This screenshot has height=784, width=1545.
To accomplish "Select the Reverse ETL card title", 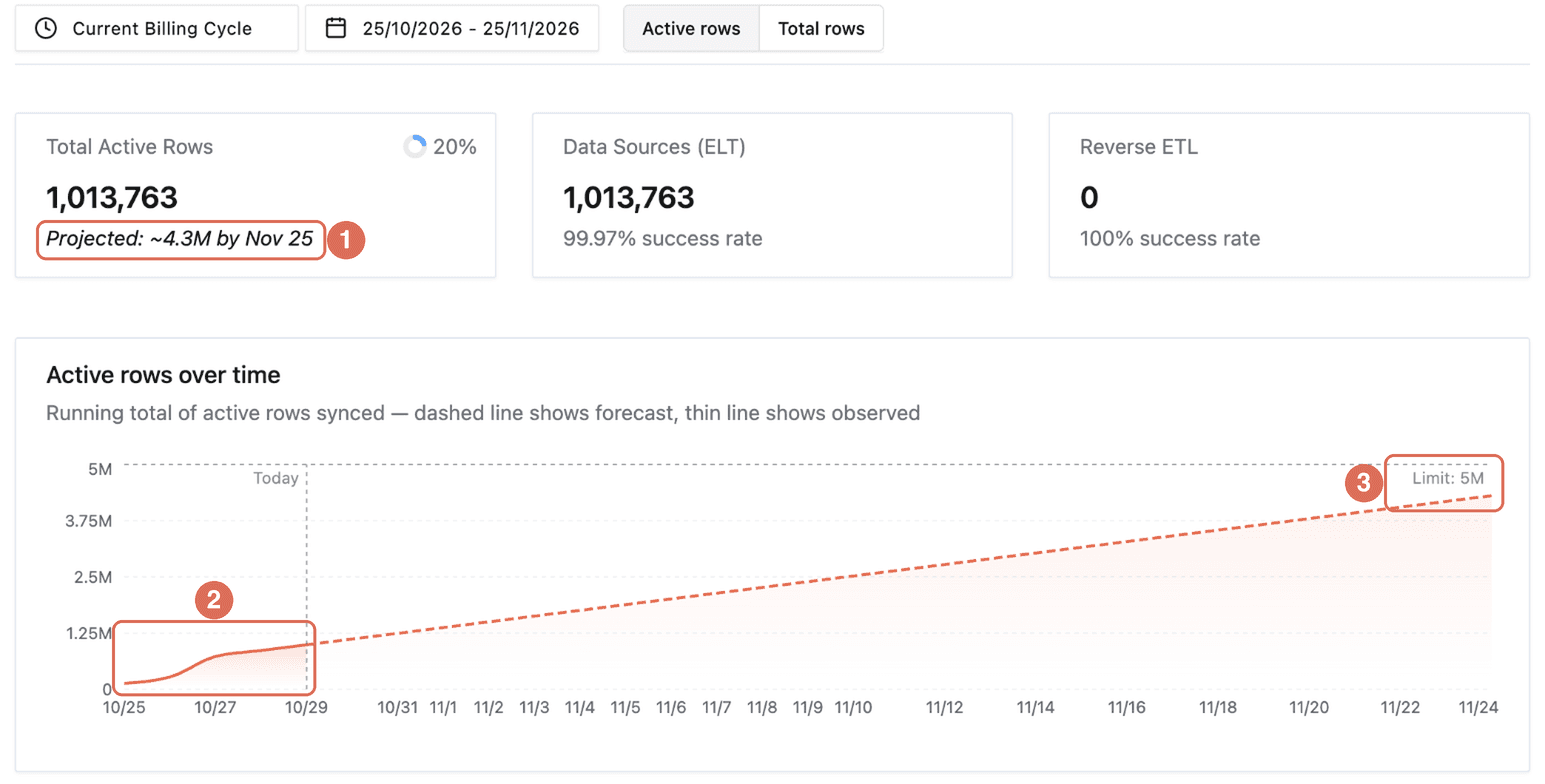I will tap(1139, 147).
